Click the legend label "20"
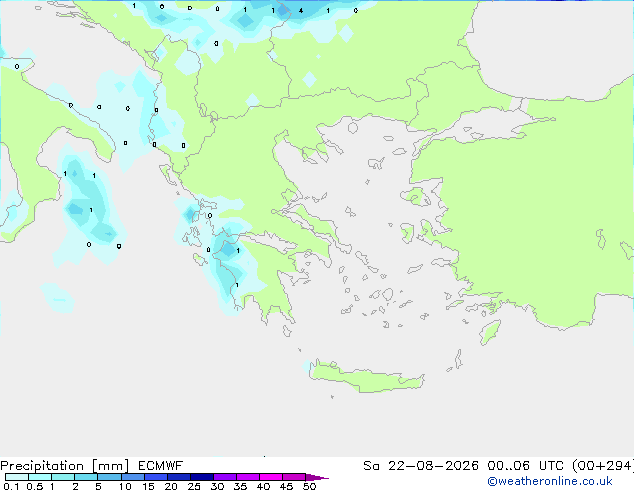 click(171, 486)
